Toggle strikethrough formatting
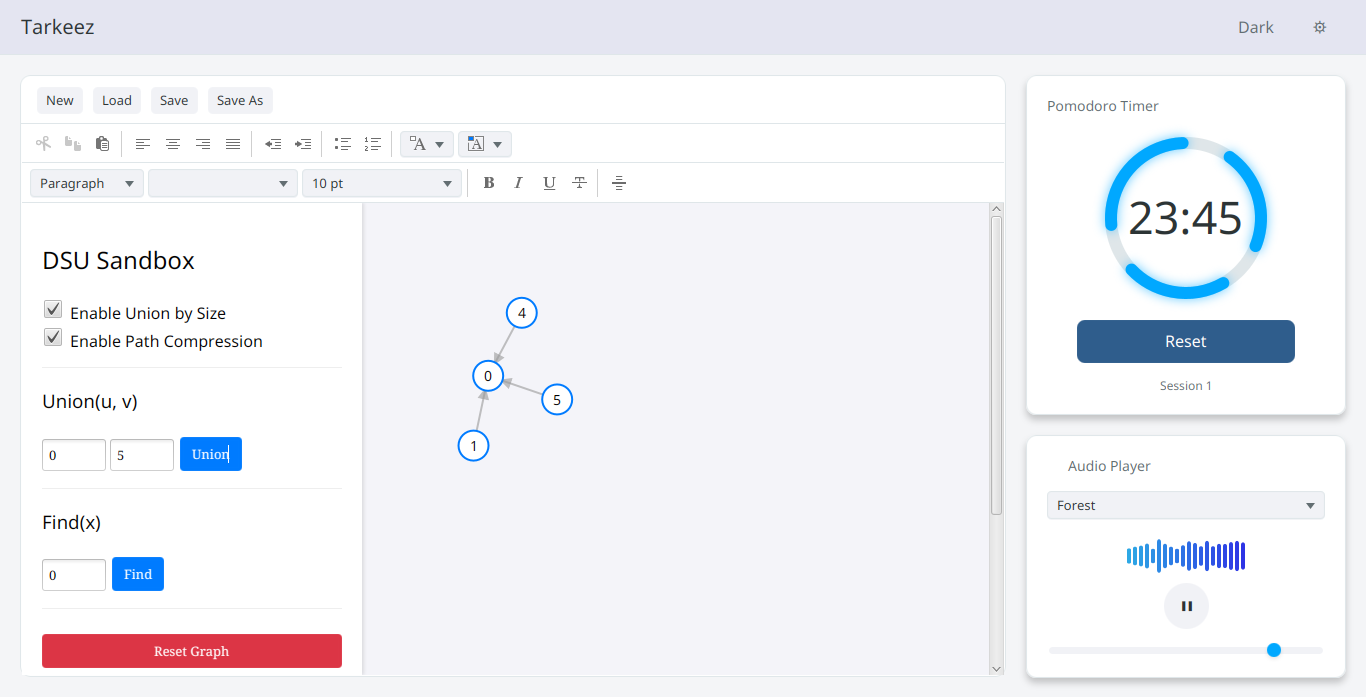The width and height of the screenshot is (1366, 697). pyautogui.click(x=579, y=183)
